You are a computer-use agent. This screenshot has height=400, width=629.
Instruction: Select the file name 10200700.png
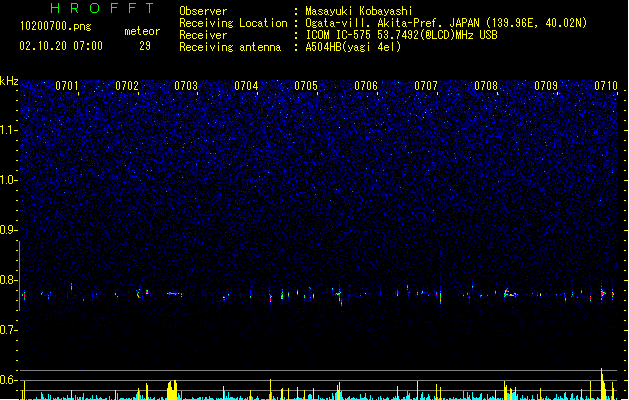[x=55, y=26]
